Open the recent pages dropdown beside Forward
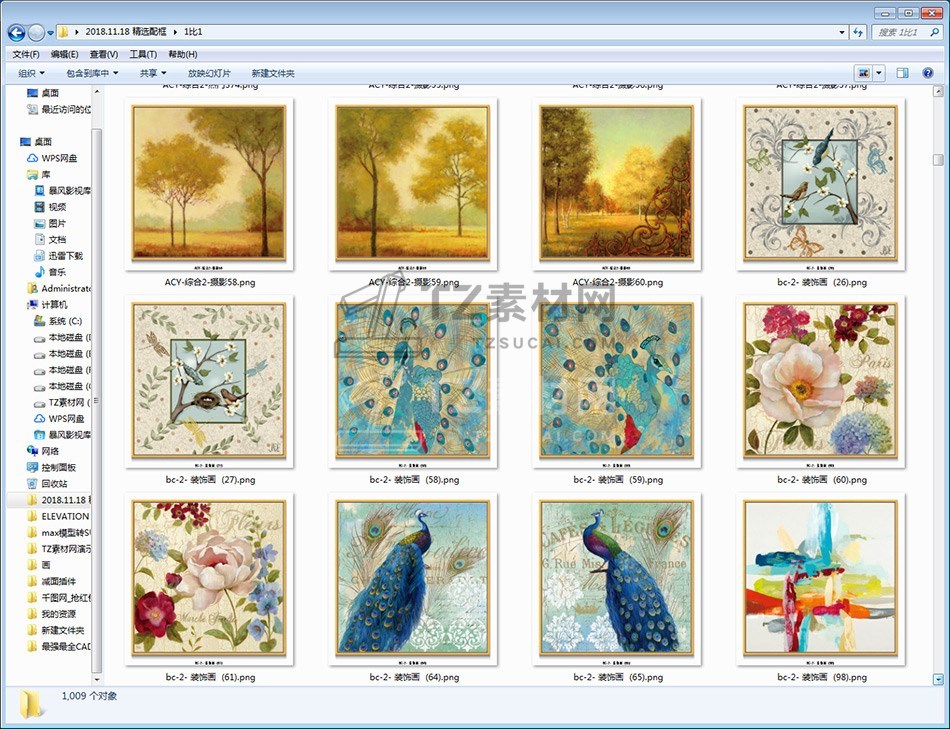Screen dimensions: 950x729 click(x=50, y=33)
